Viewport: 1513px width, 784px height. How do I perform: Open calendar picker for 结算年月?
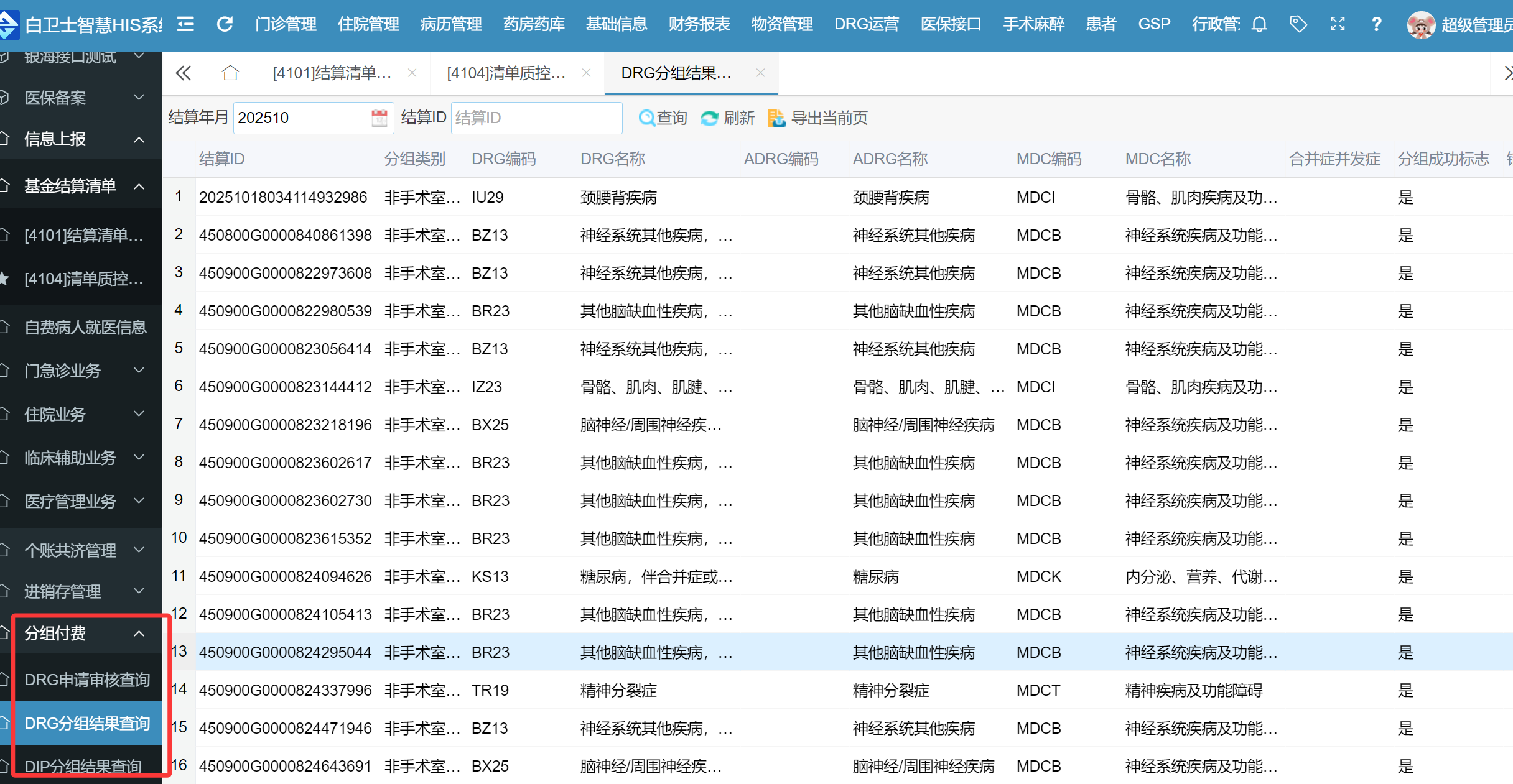pos(379,118)
